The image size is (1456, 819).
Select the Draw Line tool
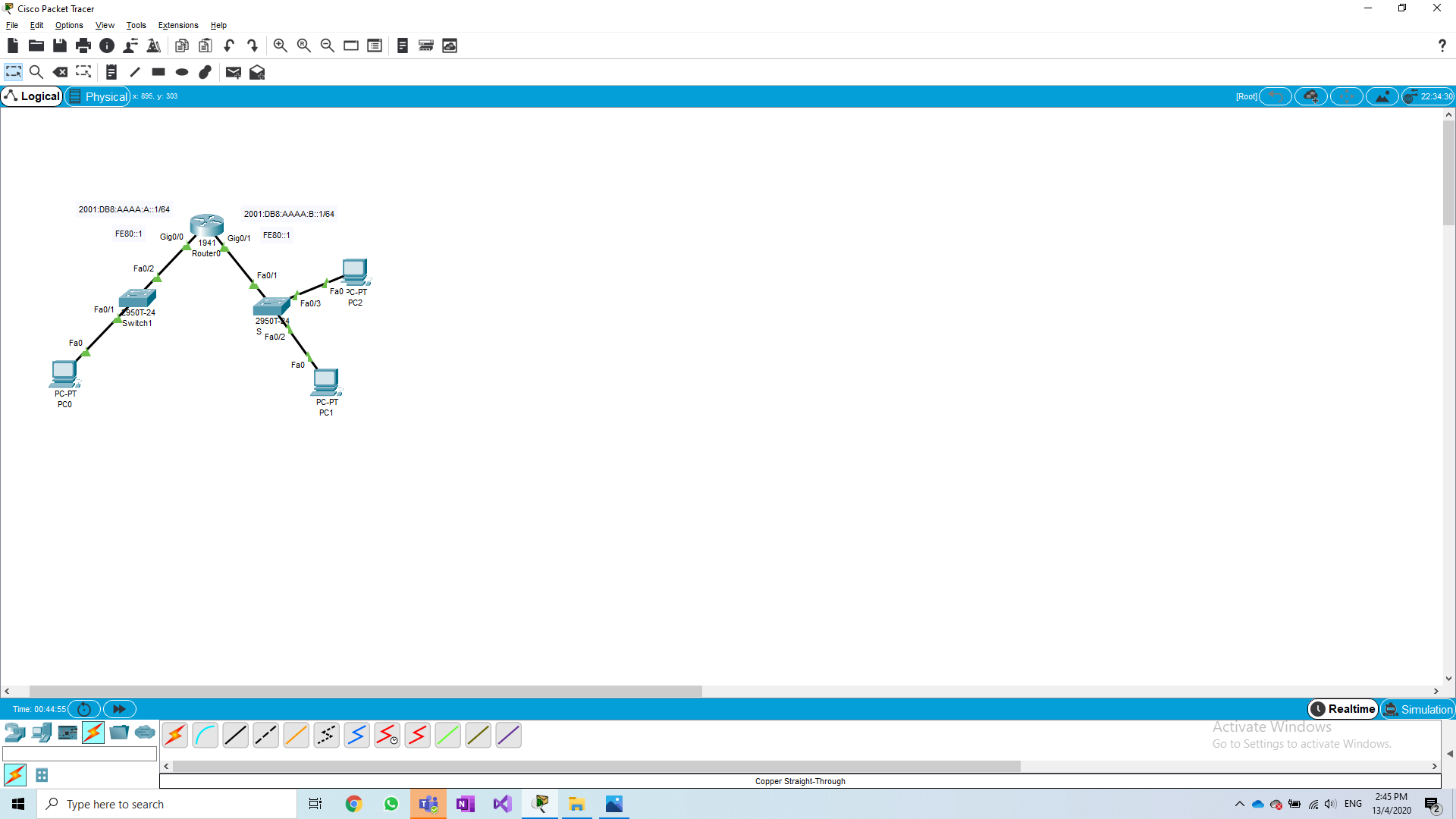(135, 72)
